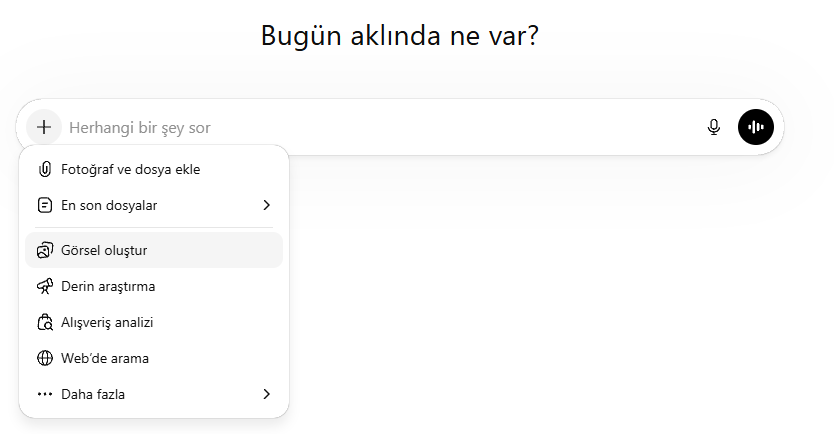The height and width of the screenshot is (434, 834).
Task: Open the Daha fazla menu entry
Action: [93, 394]
